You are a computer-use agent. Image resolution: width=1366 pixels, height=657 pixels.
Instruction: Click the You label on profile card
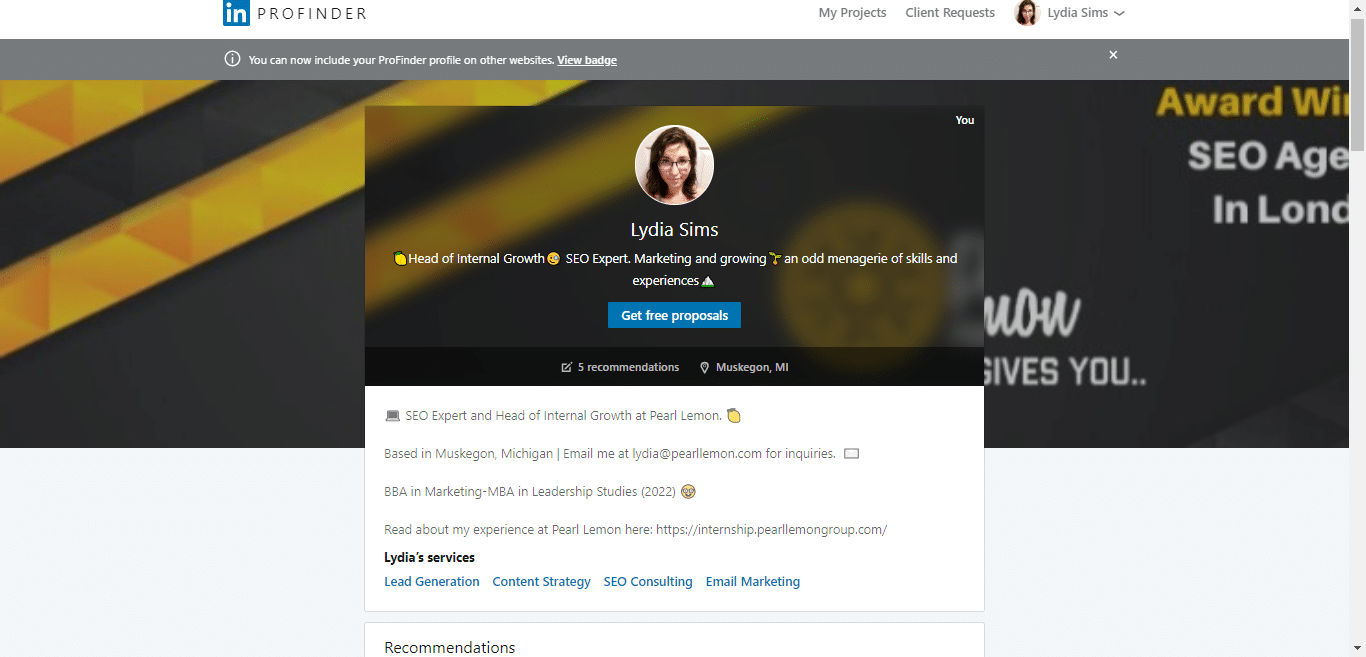pyautogui.click(x=964, y=120)
